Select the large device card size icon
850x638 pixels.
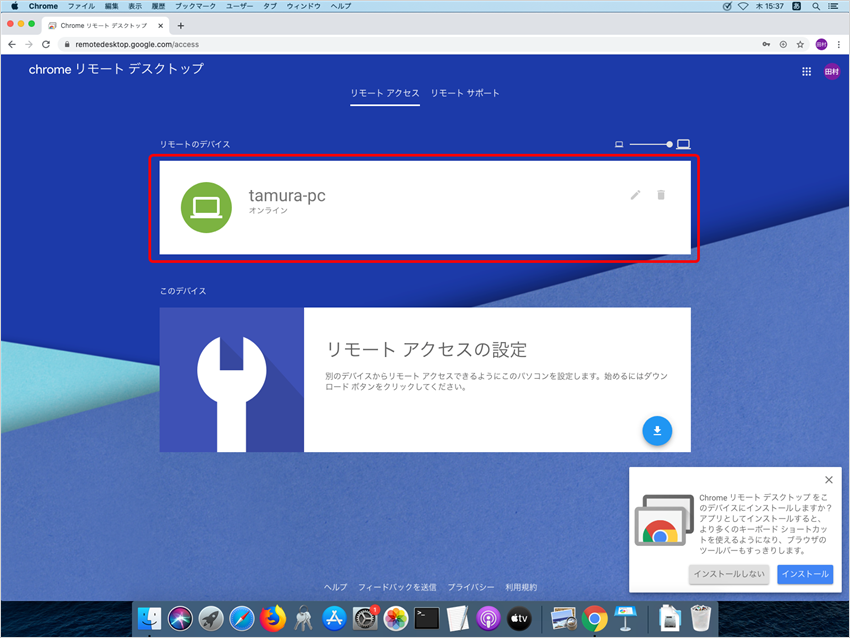(x=684, y=144)
